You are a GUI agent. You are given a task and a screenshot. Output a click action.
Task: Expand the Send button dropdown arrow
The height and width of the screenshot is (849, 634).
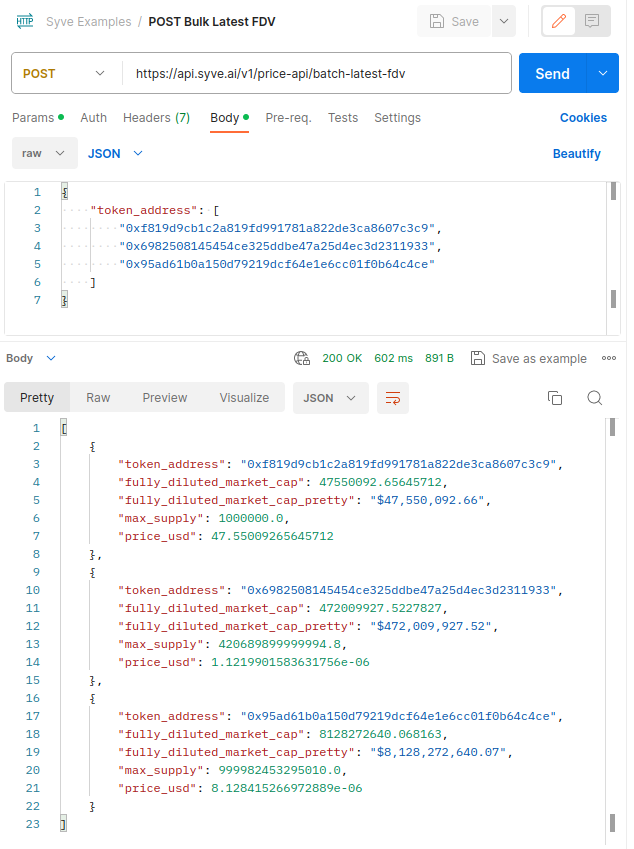pyautogui.click(x=603, y=73)
